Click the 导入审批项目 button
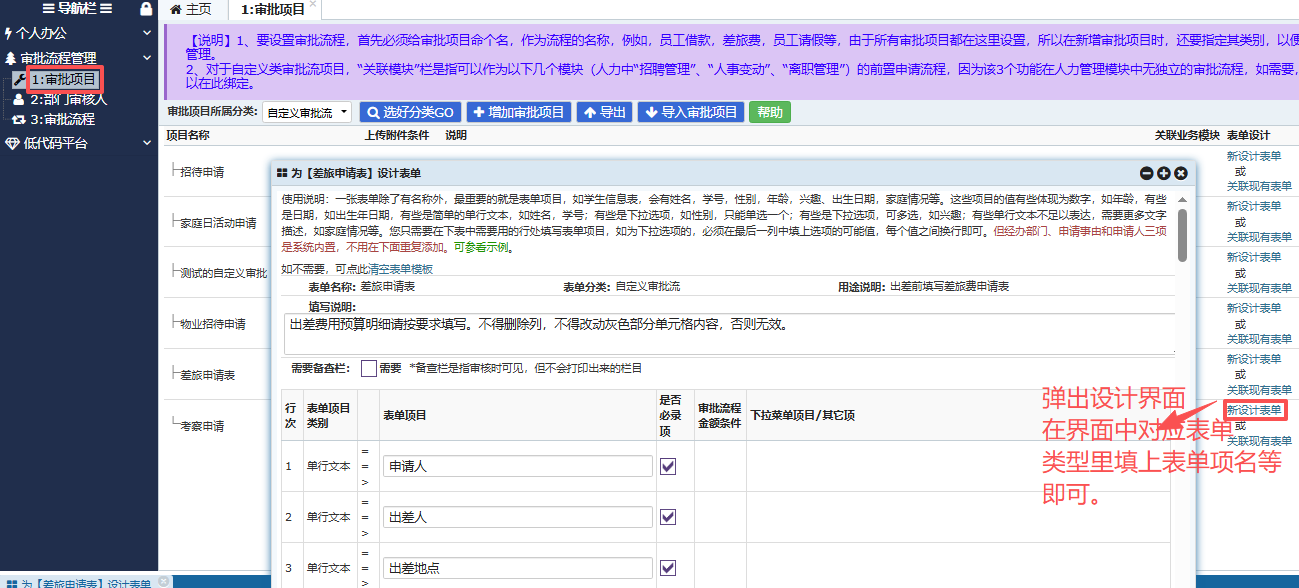 point(691,112)
